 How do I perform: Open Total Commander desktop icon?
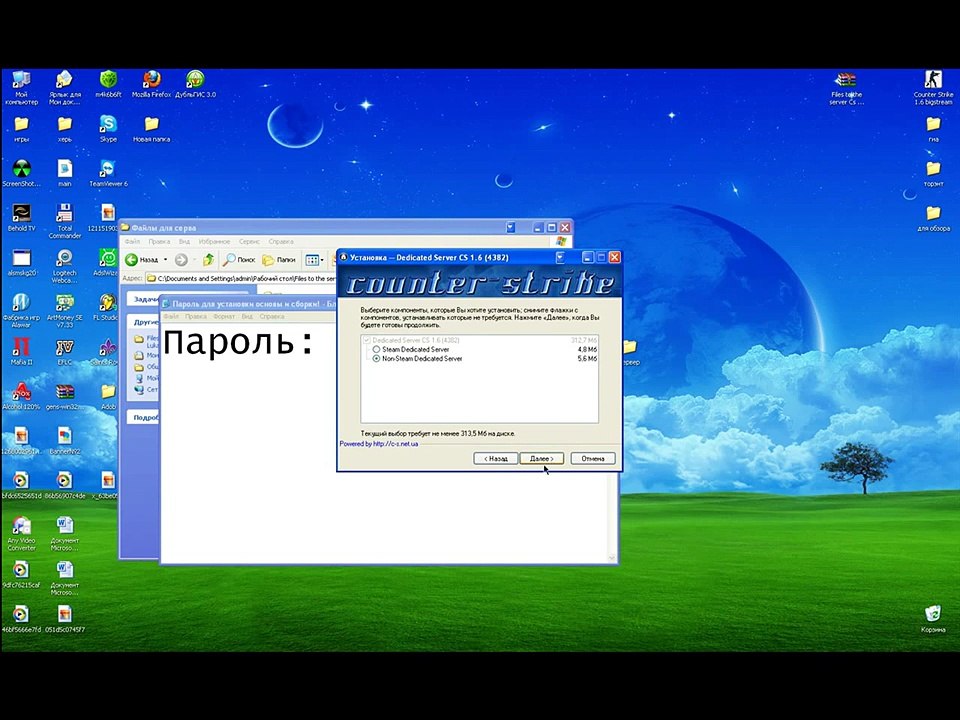(65, 221)
